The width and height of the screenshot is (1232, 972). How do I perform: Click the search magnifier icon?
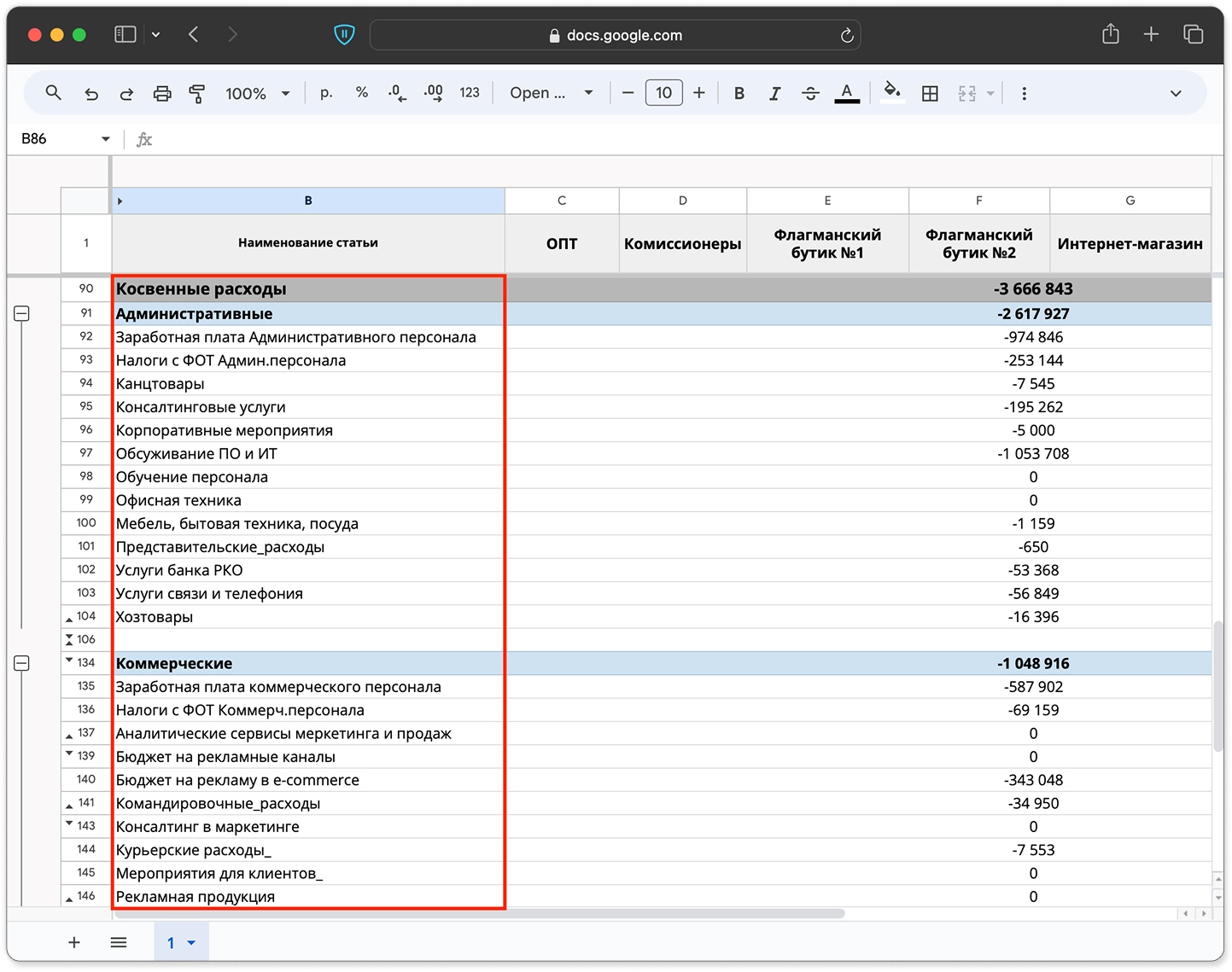point(53,93)
